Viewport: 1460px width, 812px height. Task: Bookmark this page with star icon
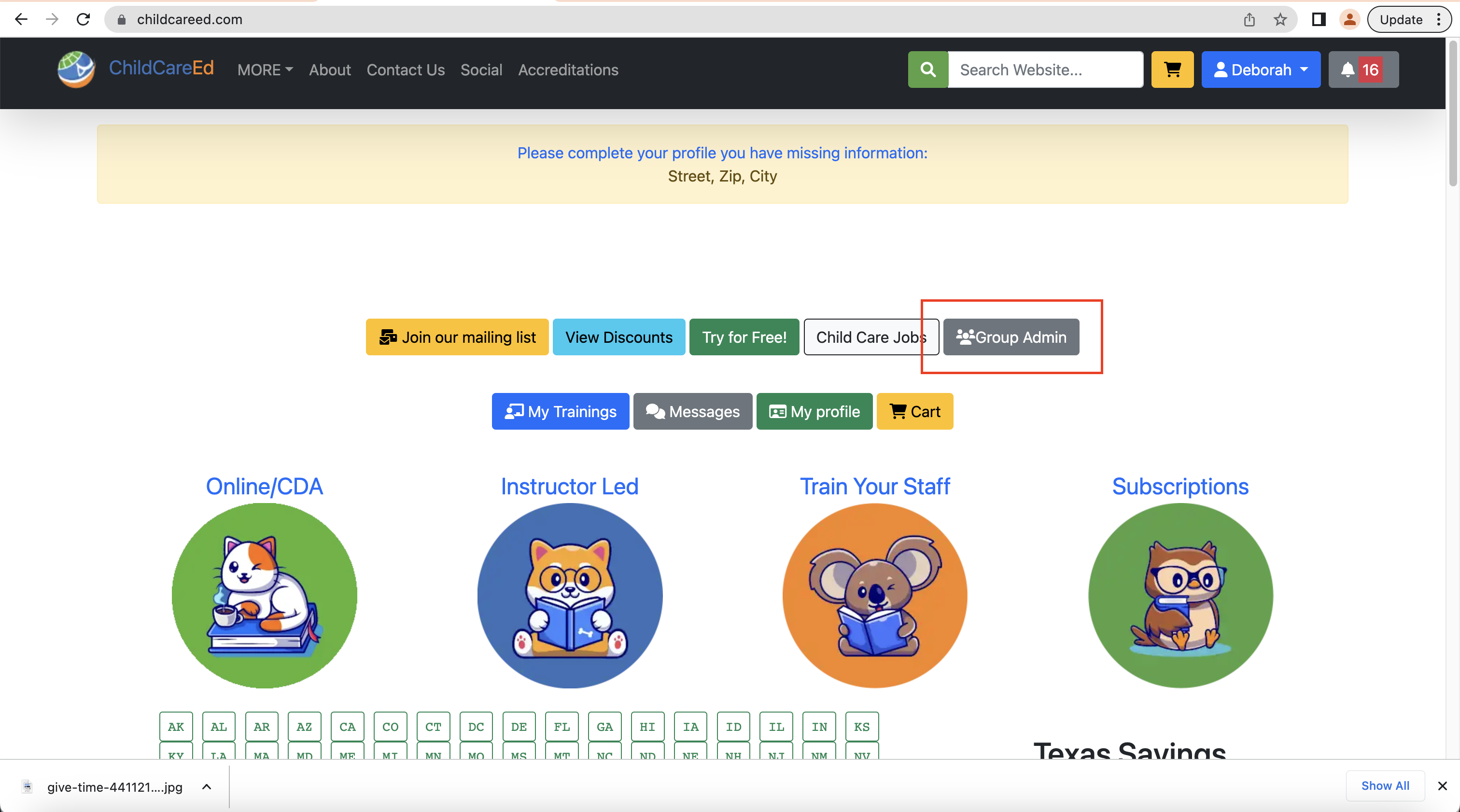(x=1280, y=20)
